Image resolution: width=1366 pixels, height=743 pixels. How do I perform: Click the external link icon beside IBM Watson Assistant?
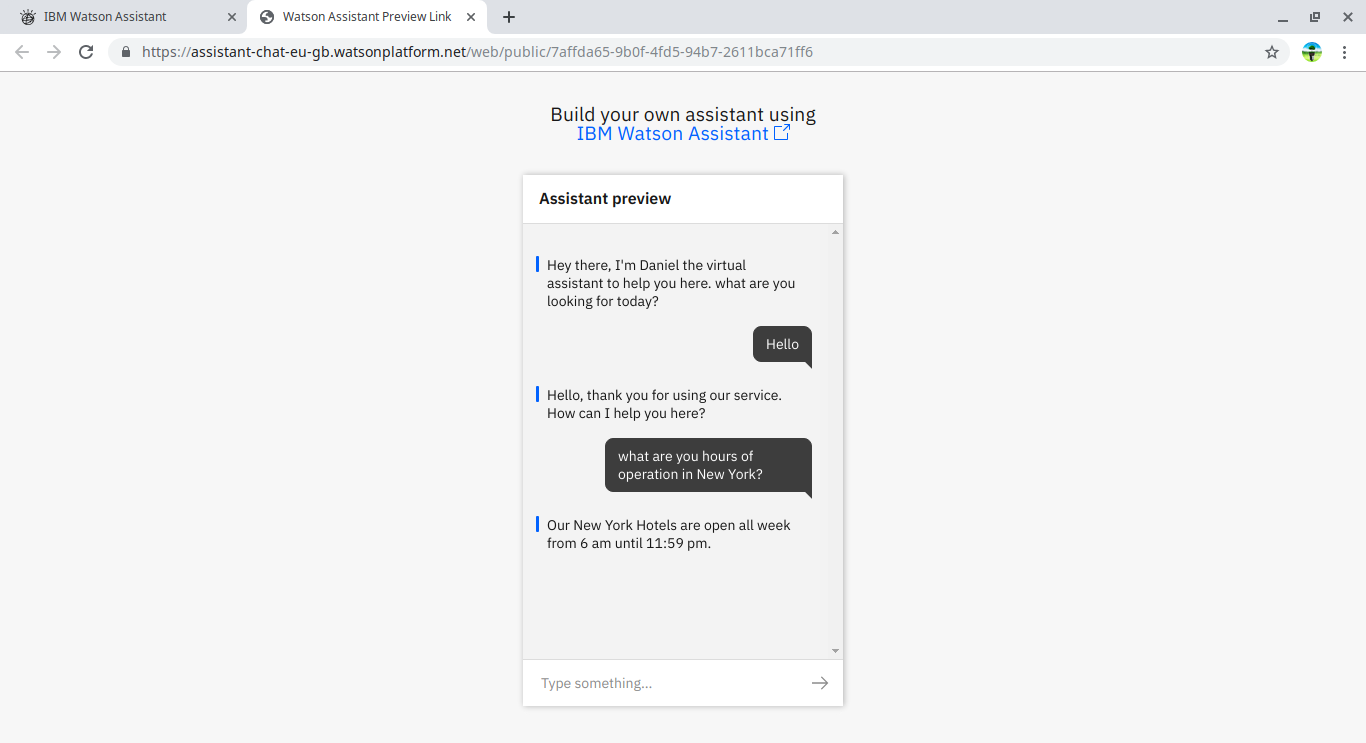[782, 132]
